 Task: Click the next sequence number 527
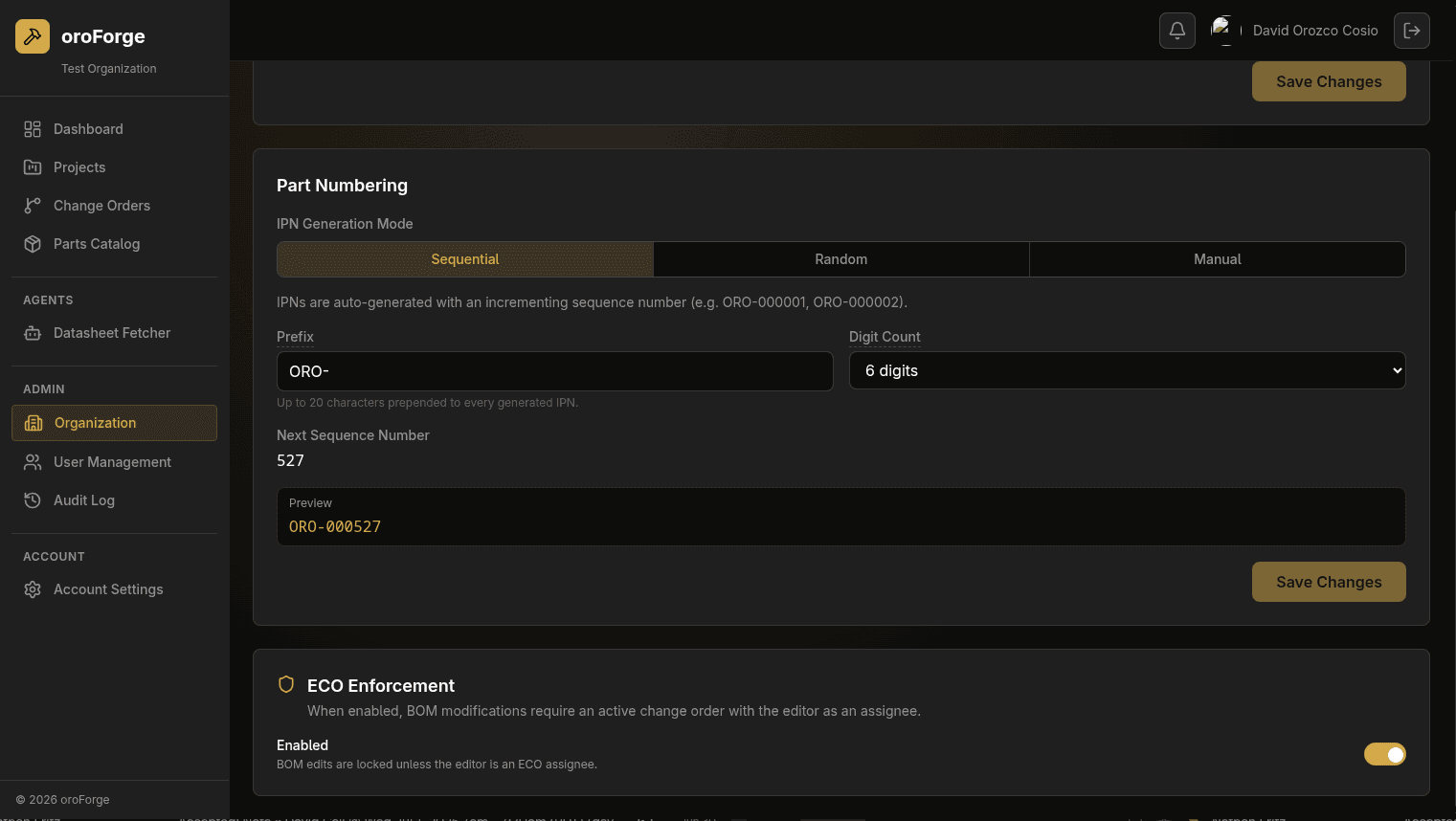pyautogui.click(x=290, y=460)
